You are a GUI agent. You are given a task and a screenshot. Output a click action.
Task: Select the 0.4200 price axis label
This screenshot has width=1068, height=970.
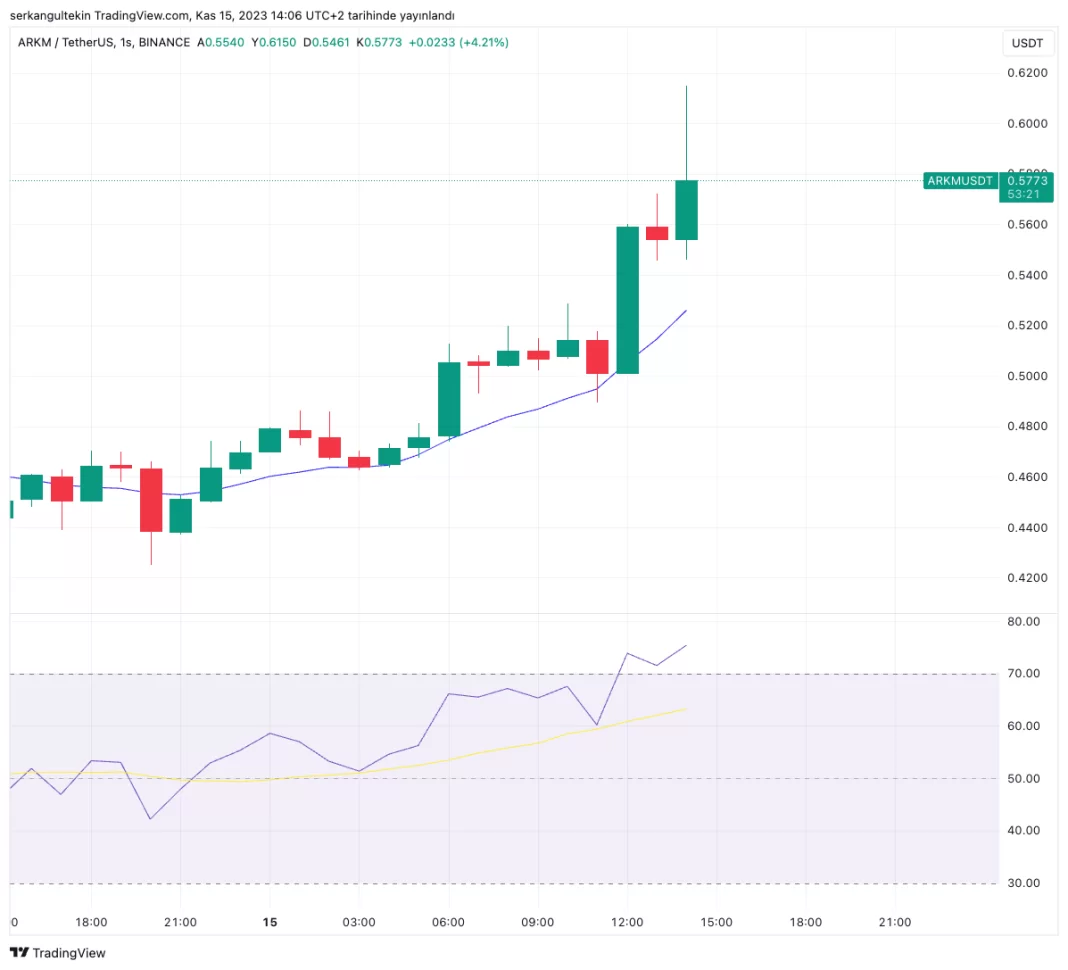click(x=1027, y=578)
